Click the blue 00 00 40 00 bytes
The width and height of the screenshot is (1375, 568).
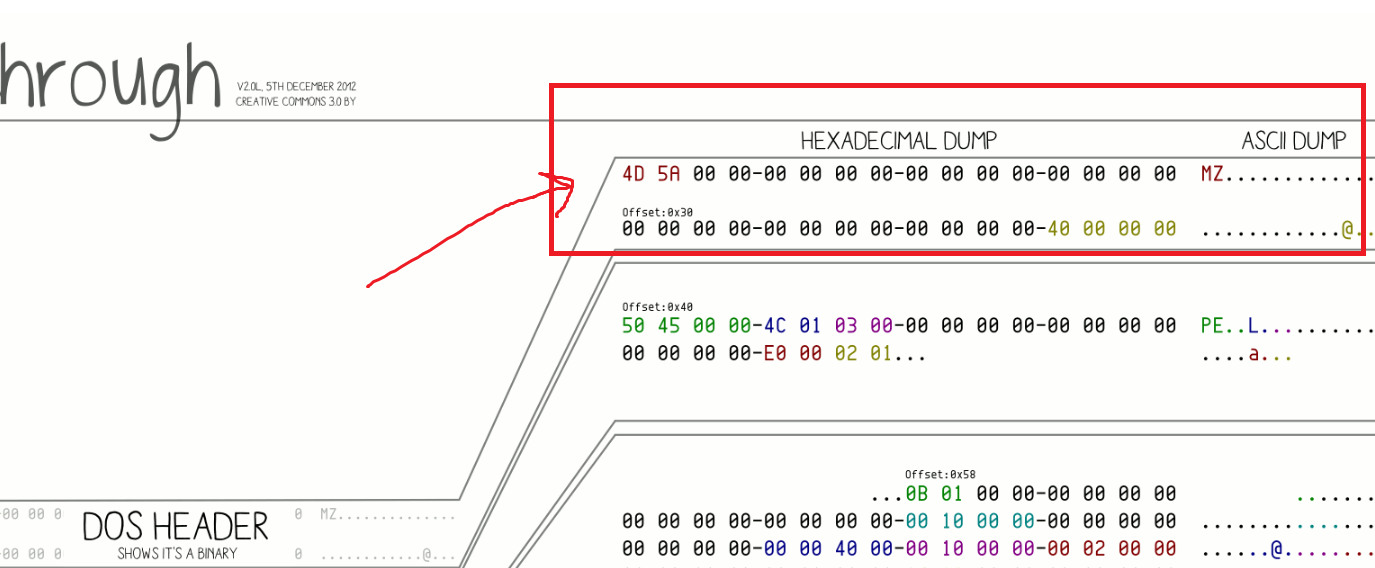tap(828, 549)
